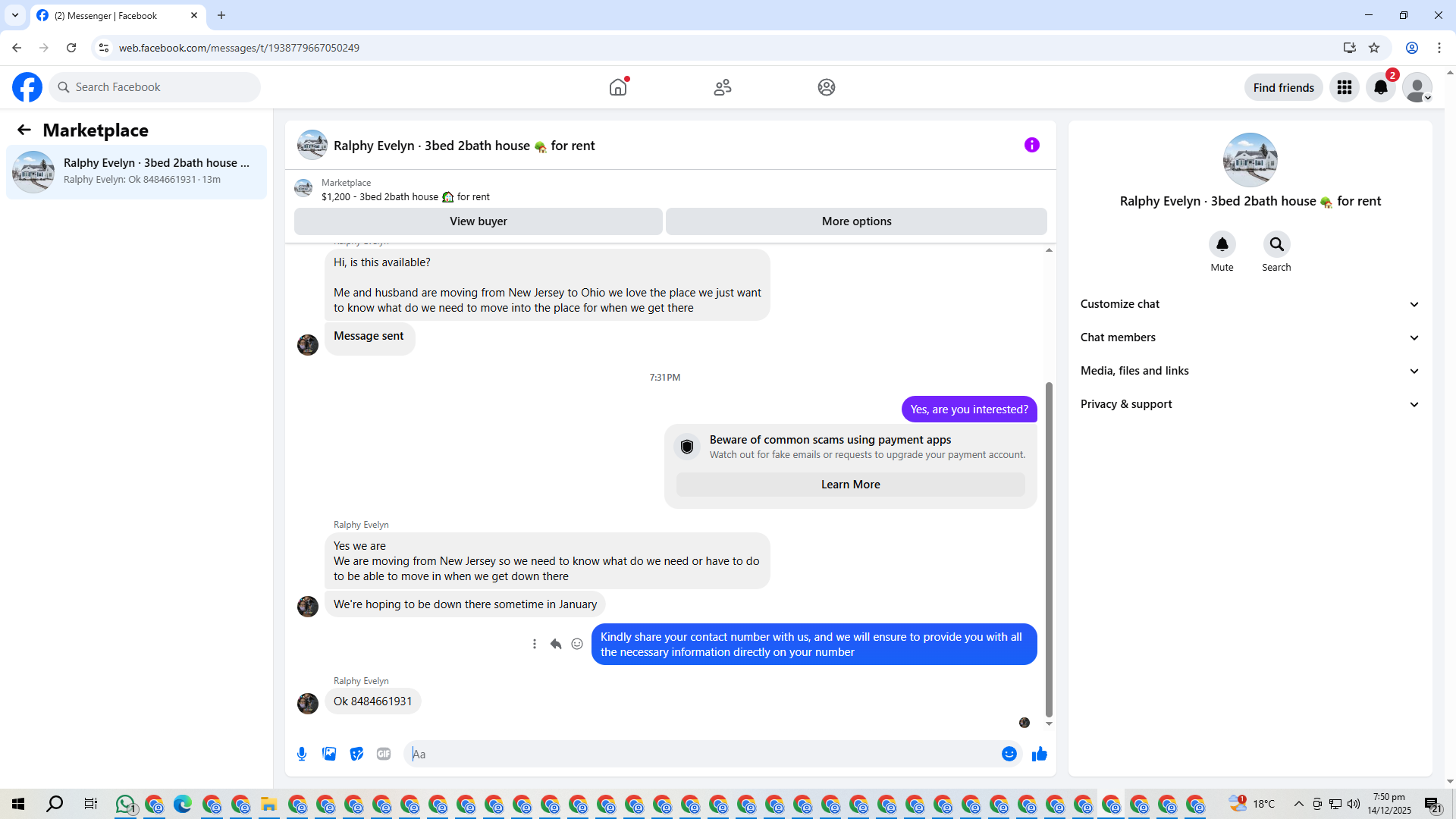Toggle conversation information panel icon

(1032, 145)
